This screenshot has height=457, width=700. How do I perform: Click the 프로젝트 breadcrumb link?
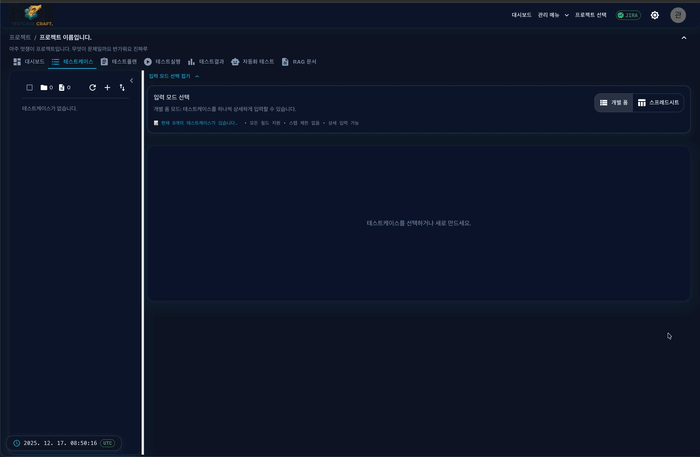click(x=19, y=37)
